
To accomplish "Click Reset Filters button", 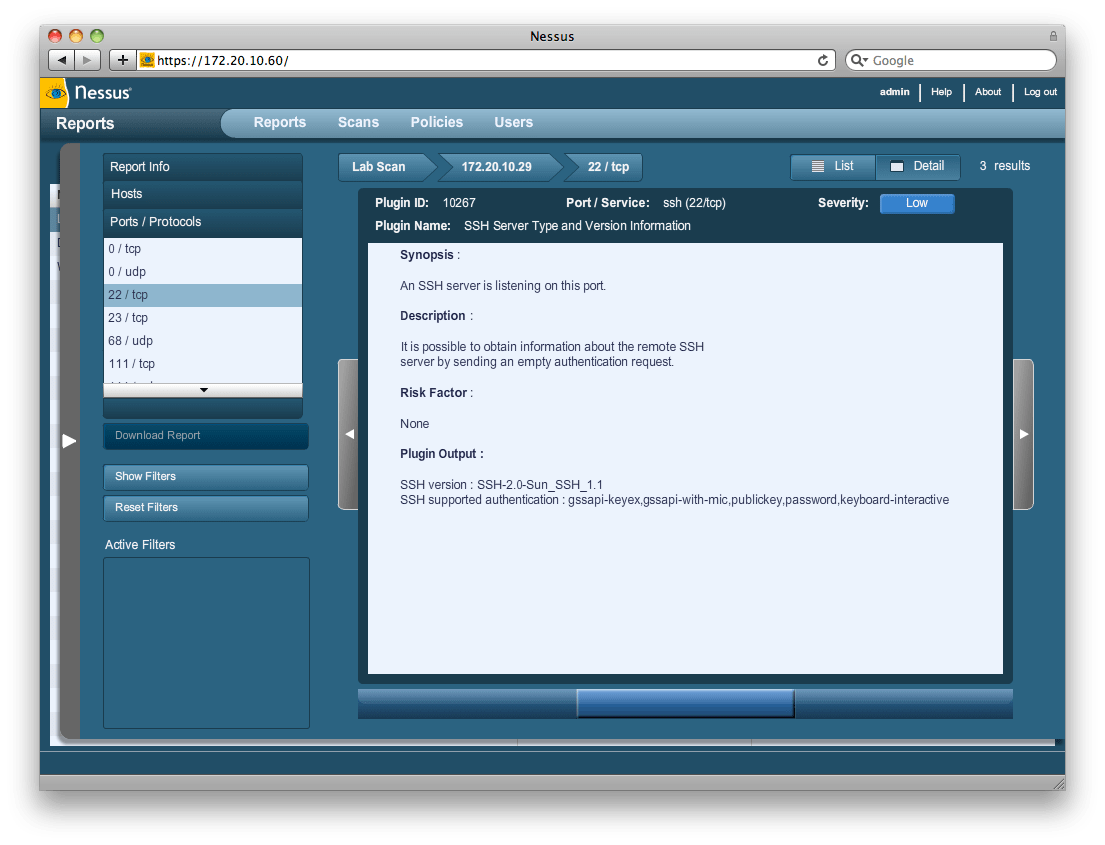I will pos(206,508).
